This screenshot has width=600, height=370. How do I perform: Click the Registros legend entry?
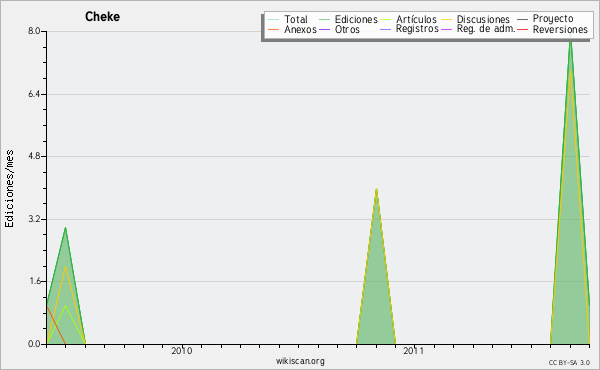pos(409,29)
